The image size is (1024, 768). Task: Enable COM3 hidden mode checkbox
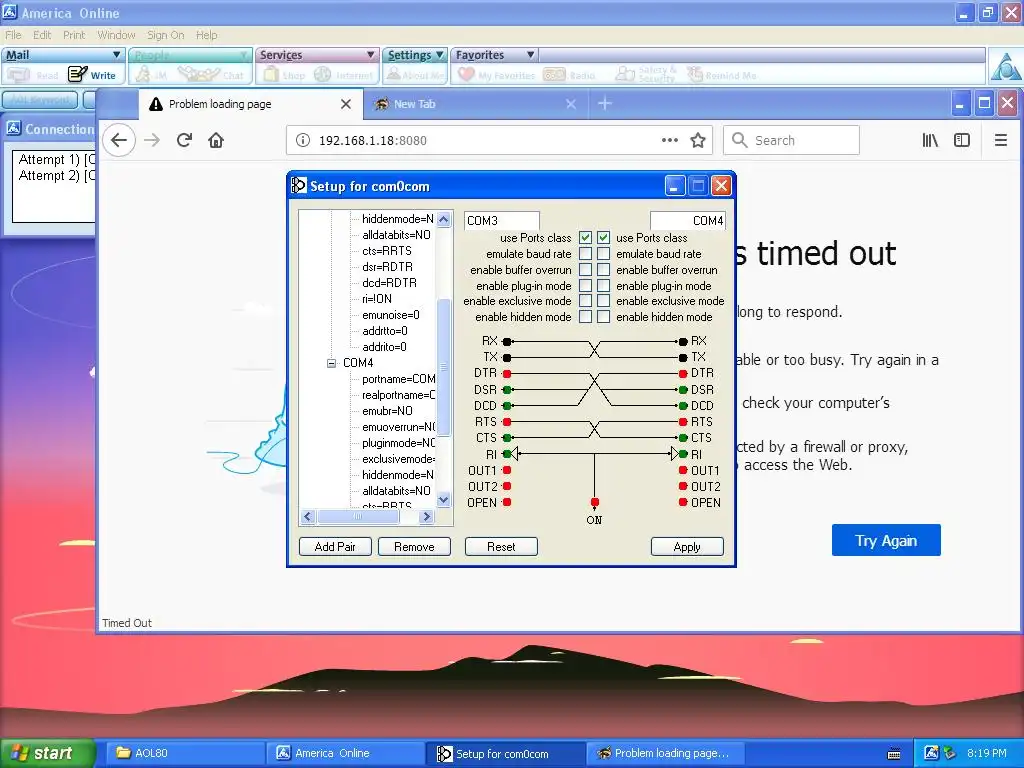tap(586, 317)
